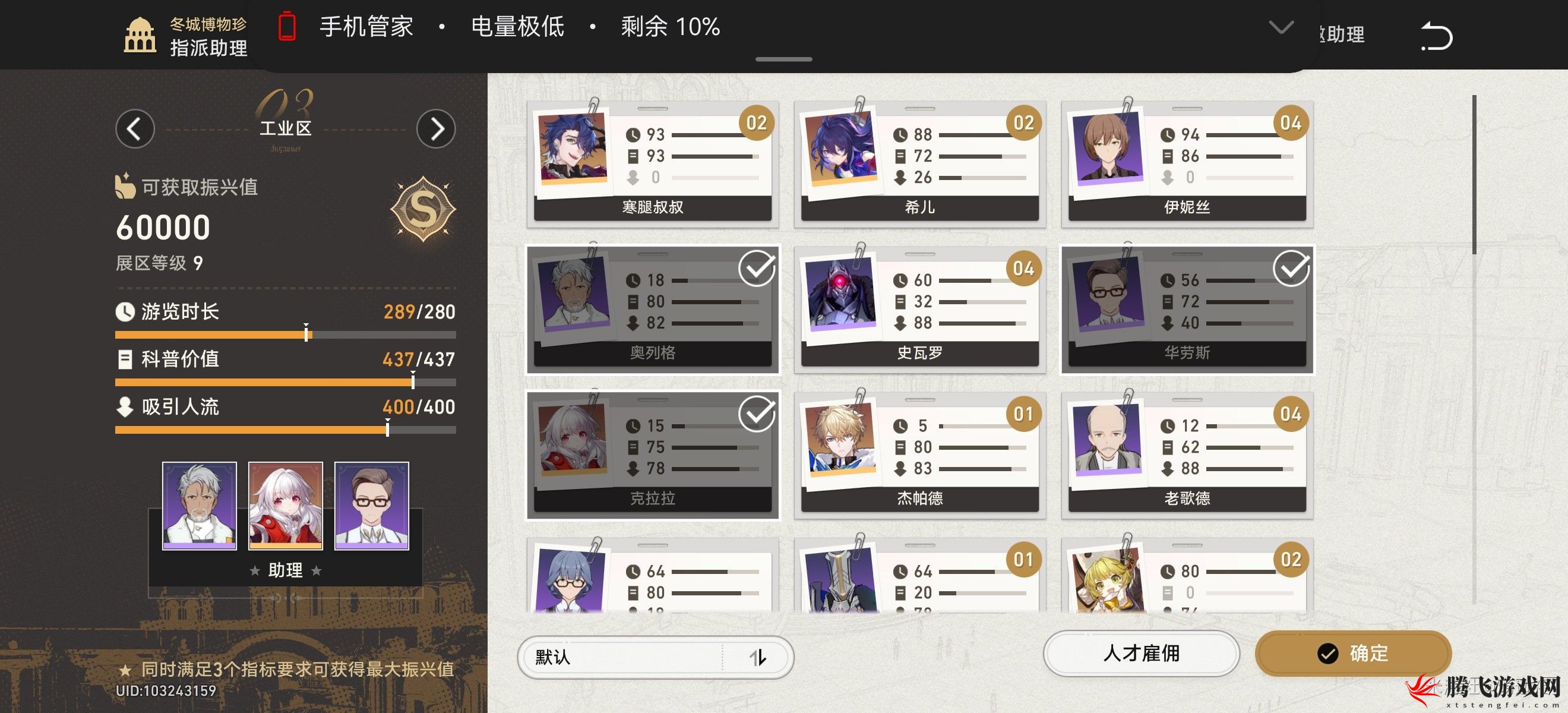Screen dimensions: 1568x713
Task: Go to the next exhibition zone arrow
Action: pos(436,129)
